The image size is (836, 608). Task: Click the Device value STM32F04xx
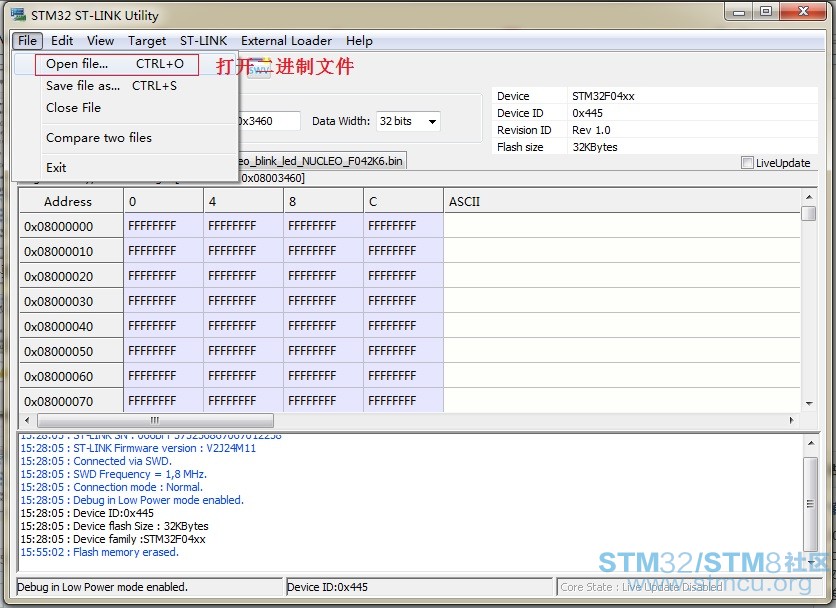[x=603, y=97]
